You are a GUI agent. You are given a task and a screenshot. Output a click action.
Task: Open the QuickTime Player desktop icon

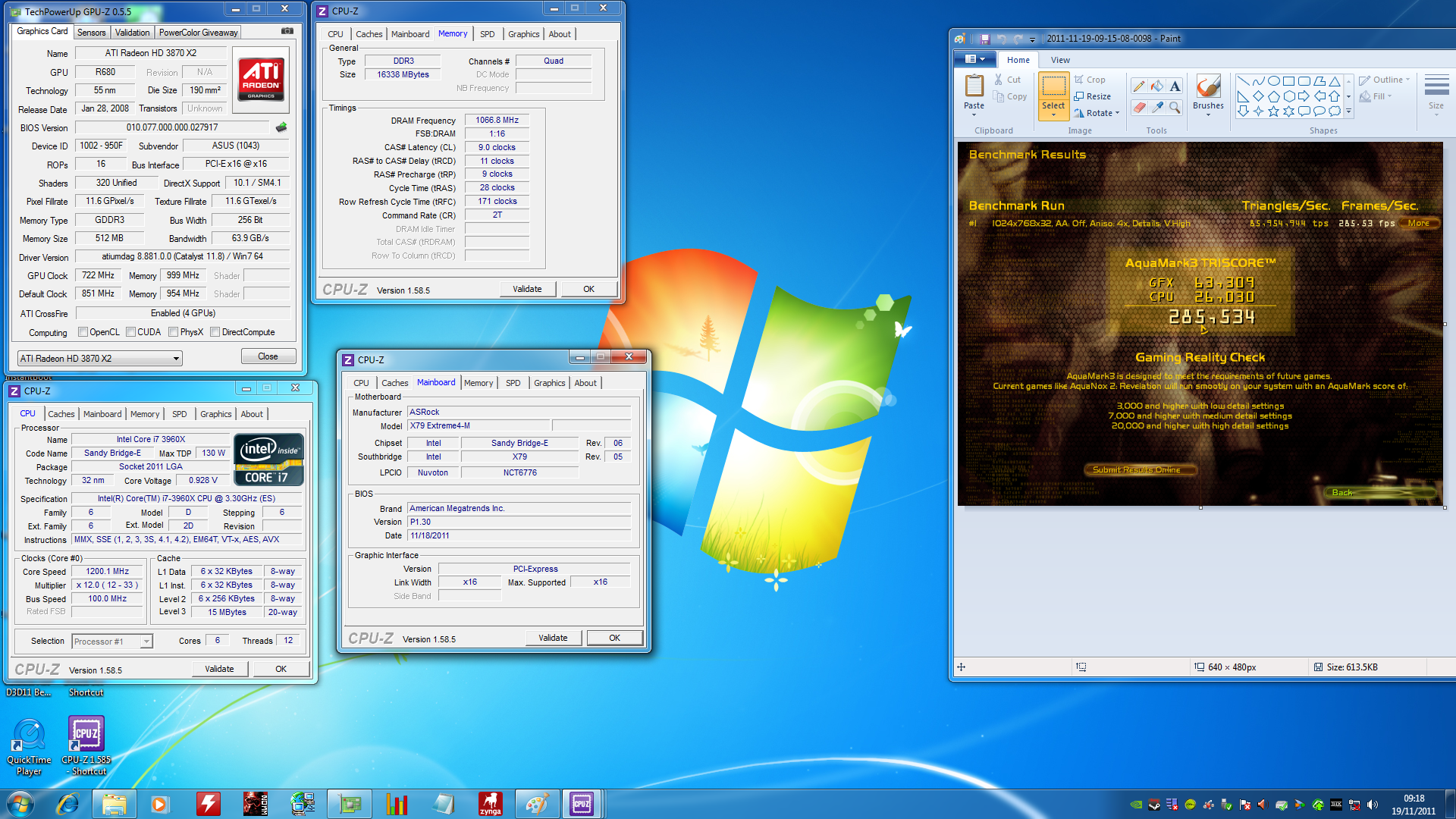point(29,746)
